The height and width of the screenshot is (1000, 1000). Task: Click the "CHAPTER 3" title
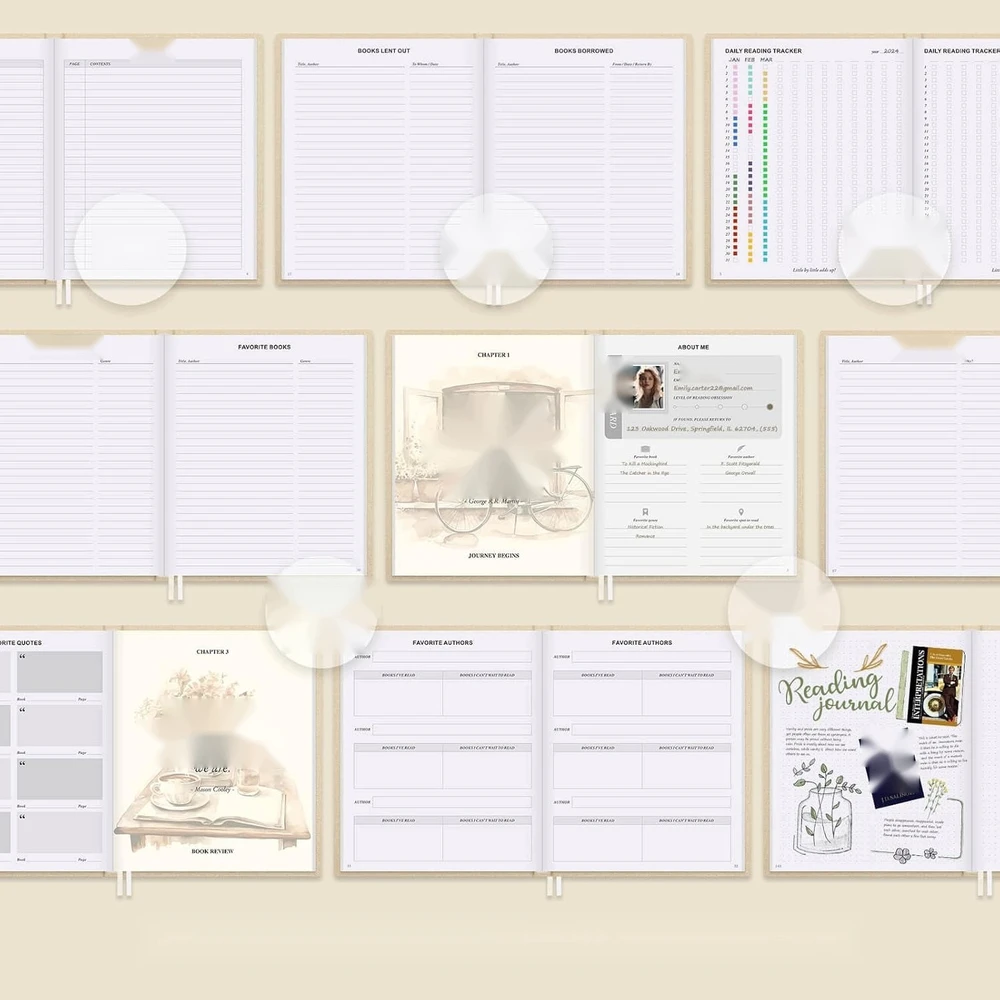pyautogui.click(x=212, y=652)
